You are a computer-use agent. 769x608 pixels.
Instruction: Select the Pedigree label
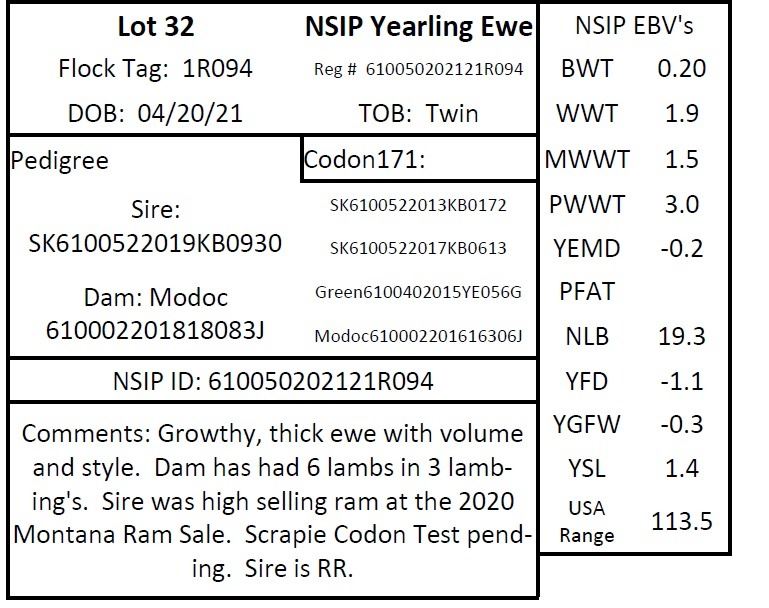[x=60, y=160]
